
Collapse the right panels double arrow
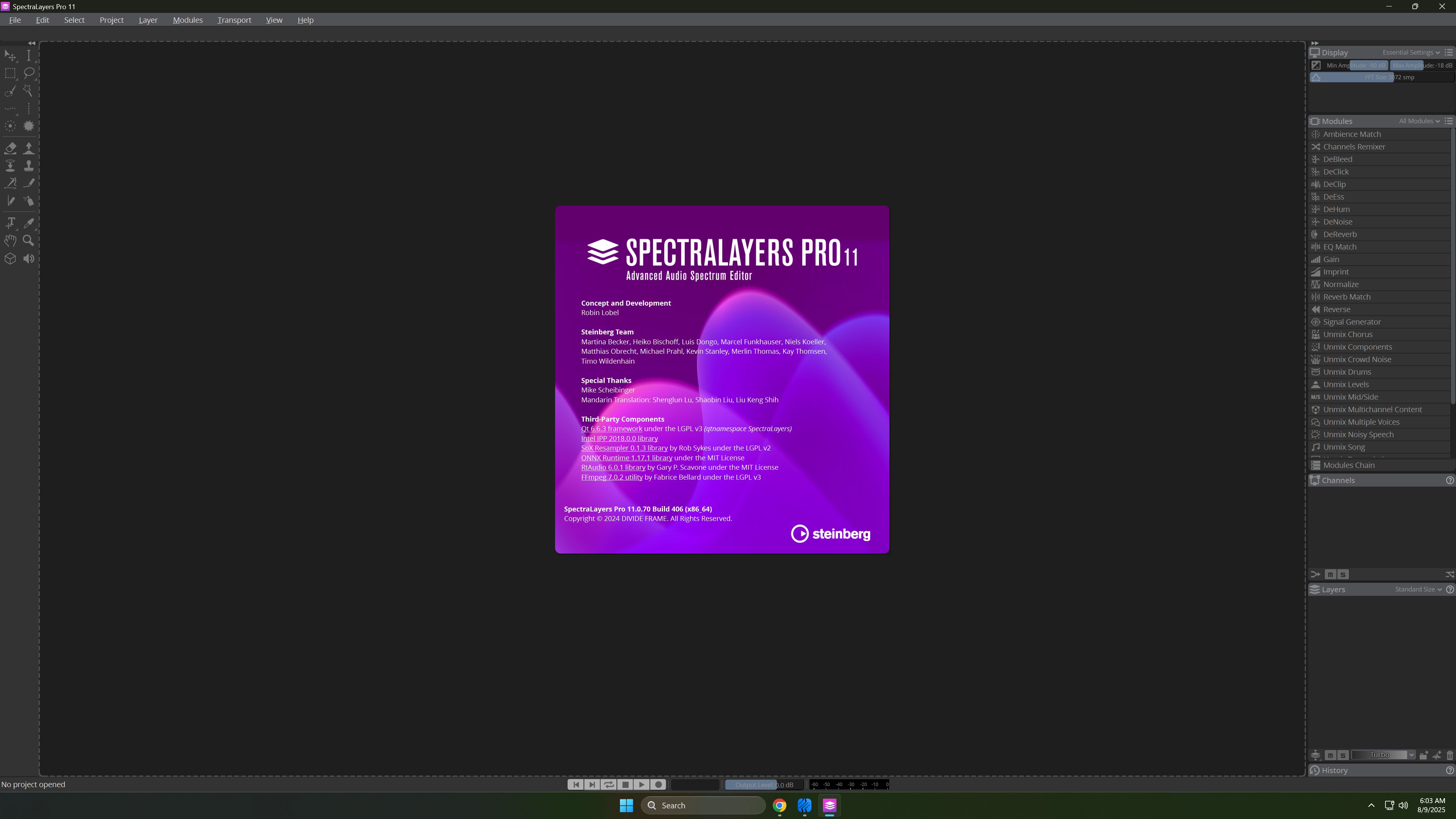1315,43
